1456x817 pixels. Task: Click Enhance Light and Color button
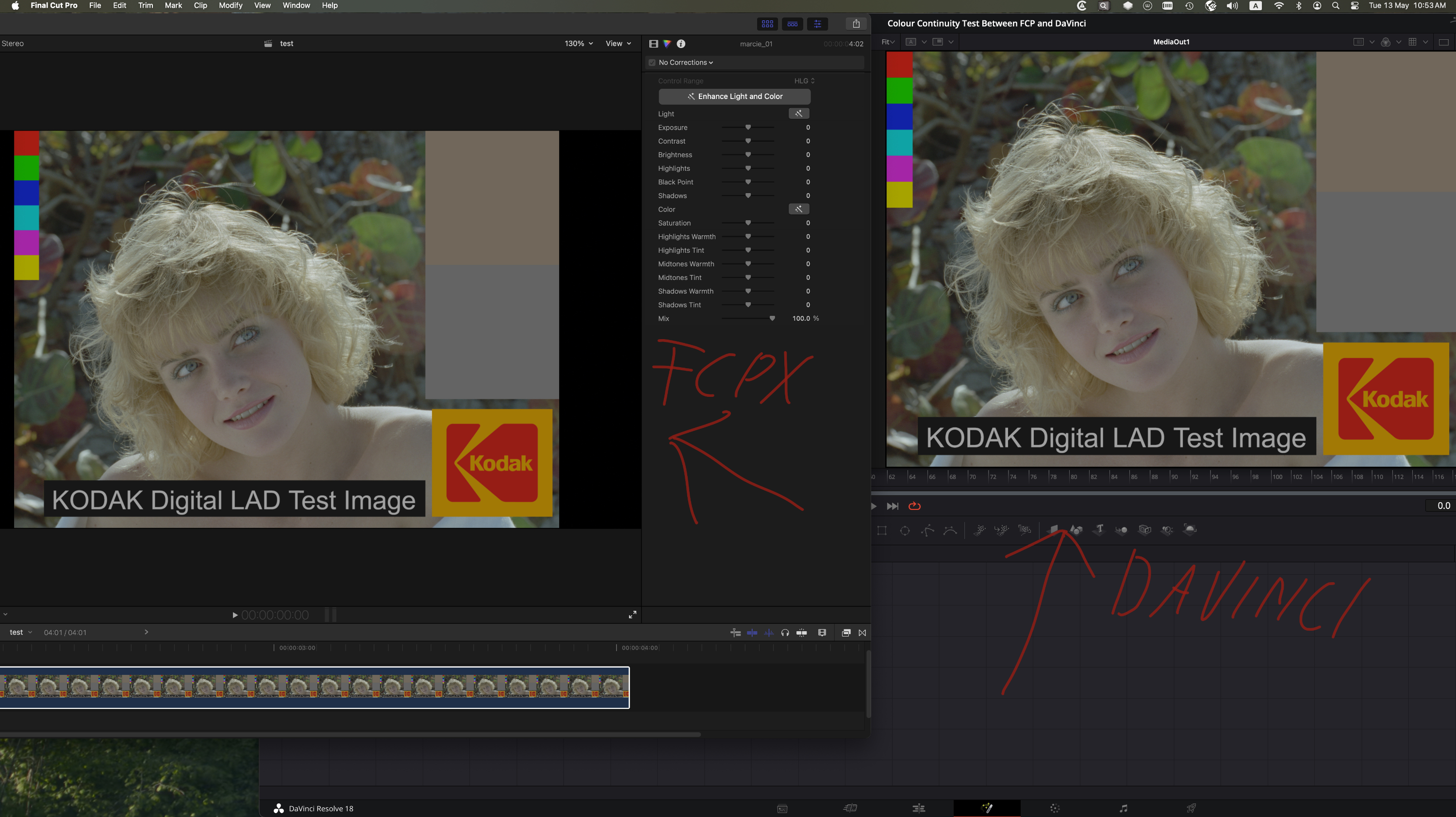click(x=734, y=96)
